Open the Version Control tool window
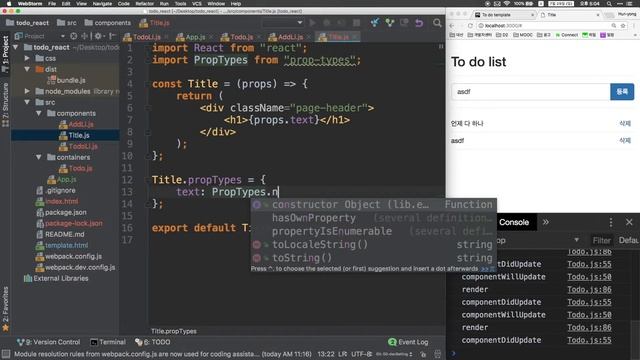 [49, 342]
